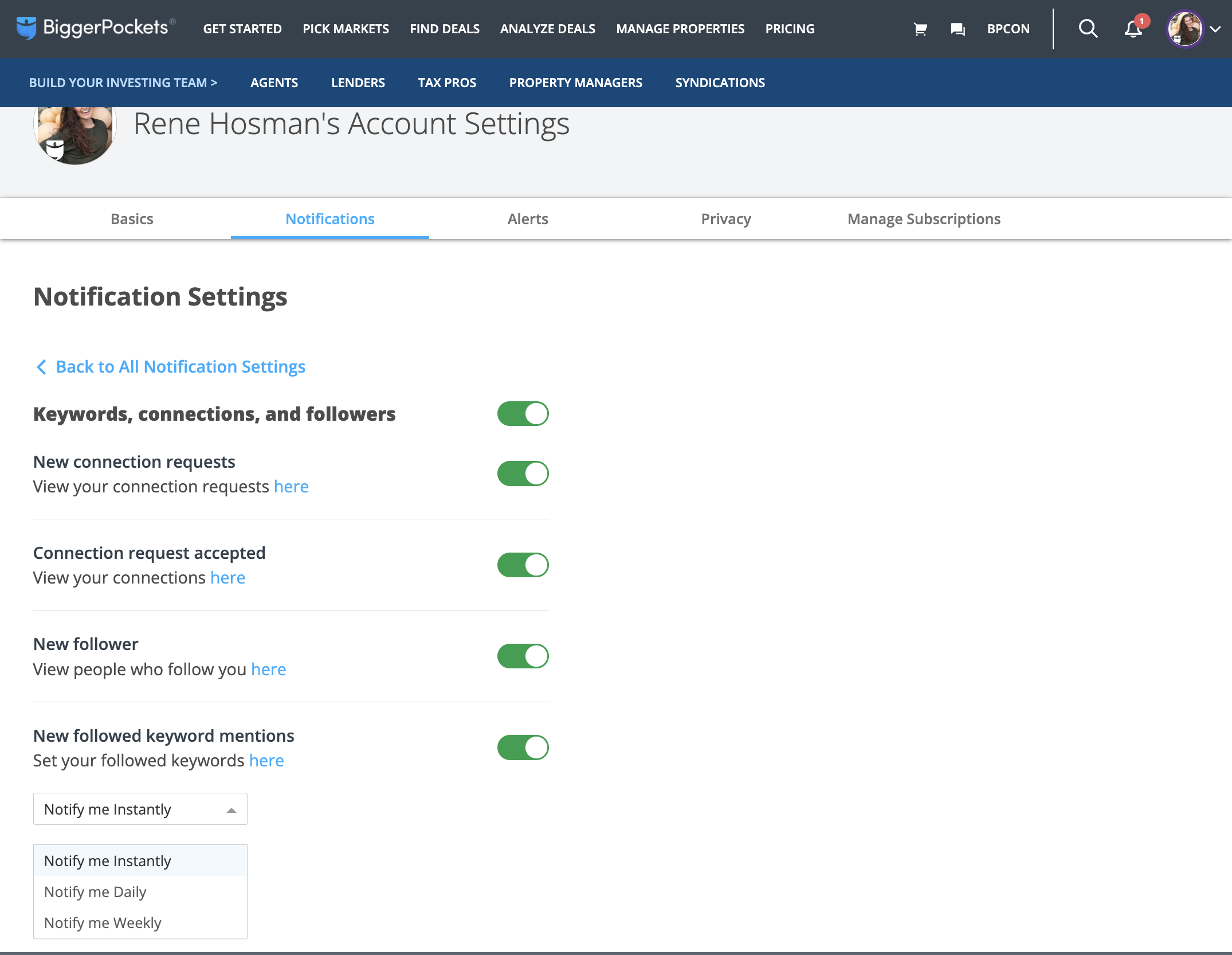The height and width of the screenshot is (955, 1232).
Task: Collapse the Notify me Instantly dropdown
Action: click(x=140, y=809)
